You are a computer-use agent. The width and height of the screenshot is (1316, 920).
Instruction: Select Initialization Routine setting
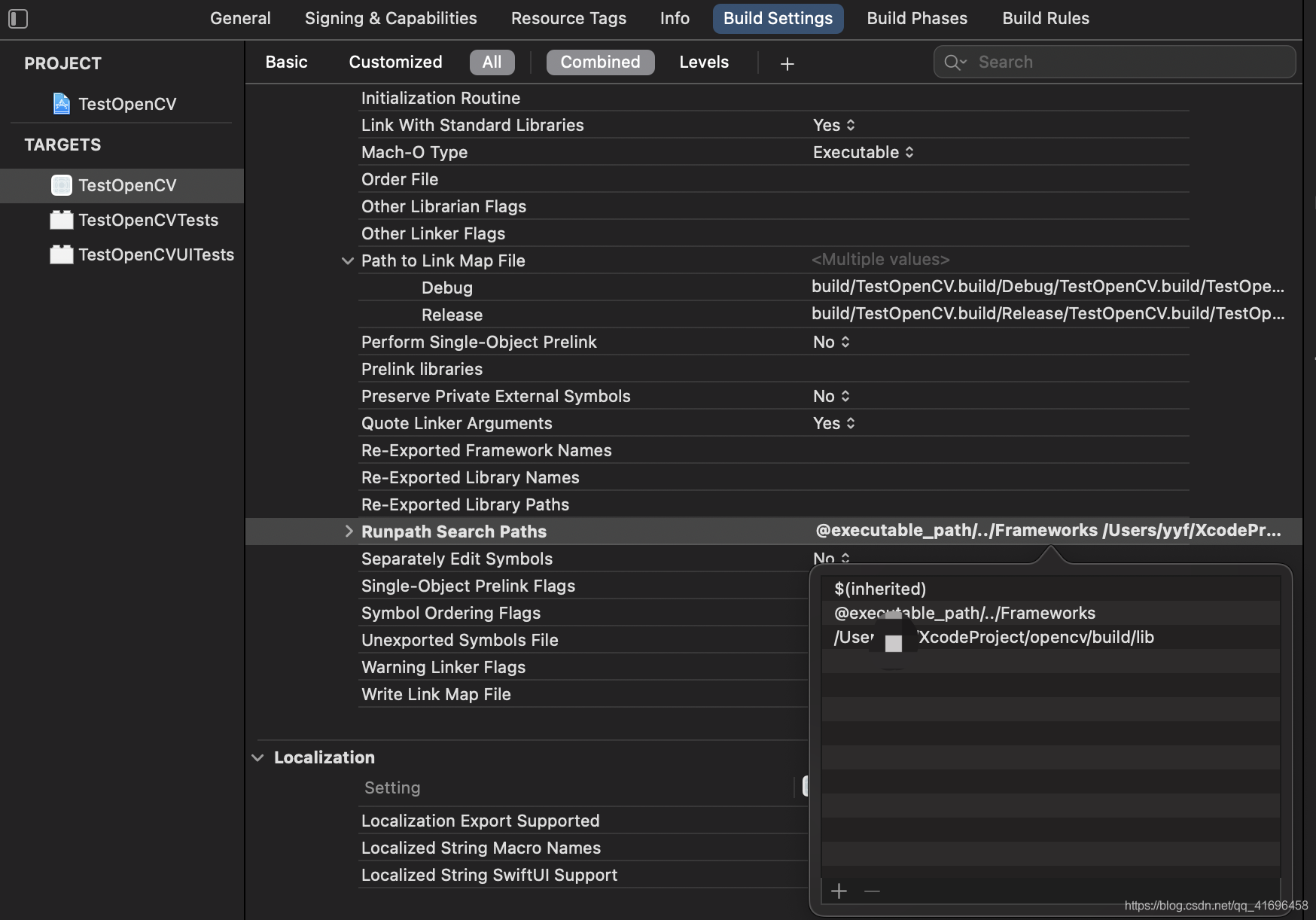click(x=440, y=98)
